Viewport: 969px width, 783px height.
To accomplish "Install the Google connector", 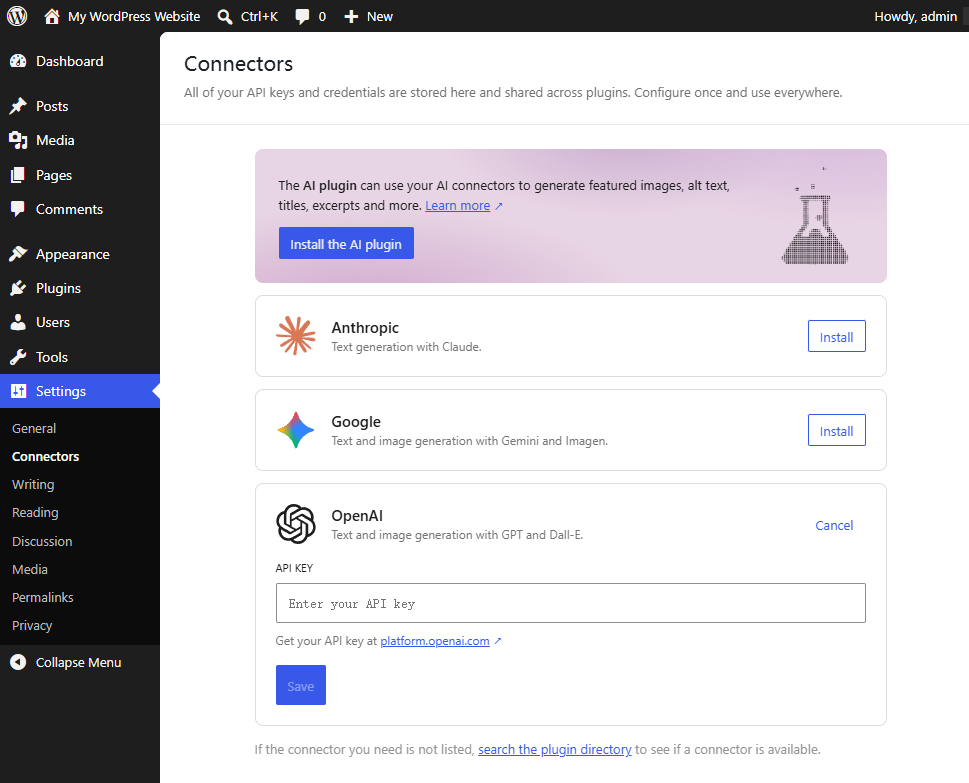I will [x=836, y=430].
